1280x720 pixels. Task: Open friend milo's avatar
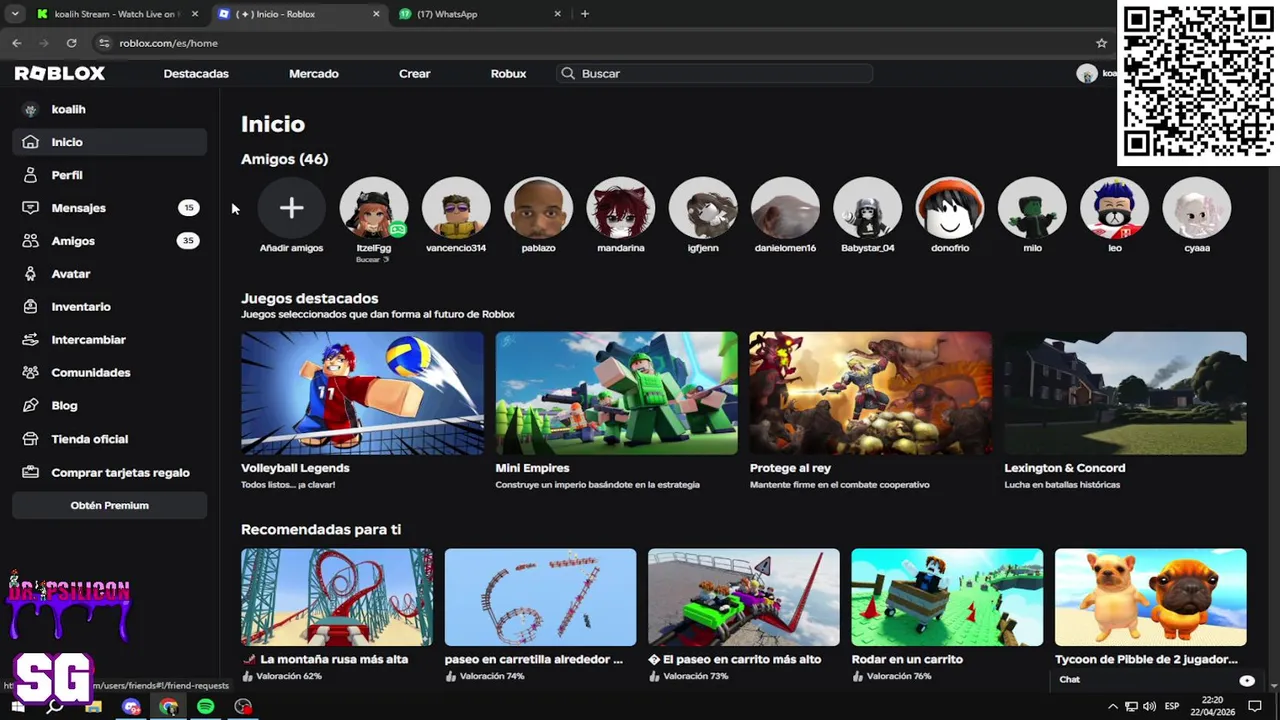1032,208
